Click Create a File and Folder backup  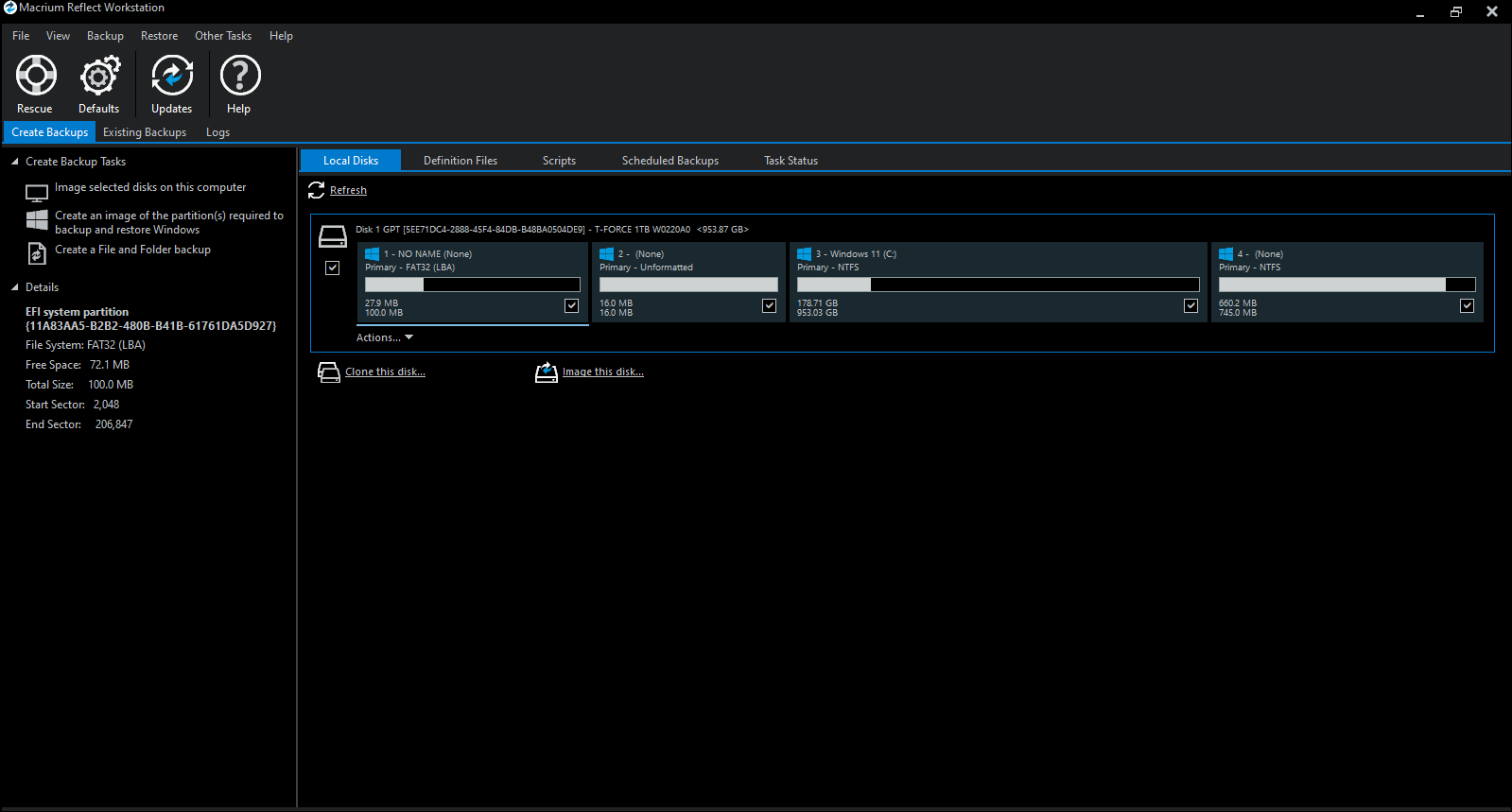[132, 250]
